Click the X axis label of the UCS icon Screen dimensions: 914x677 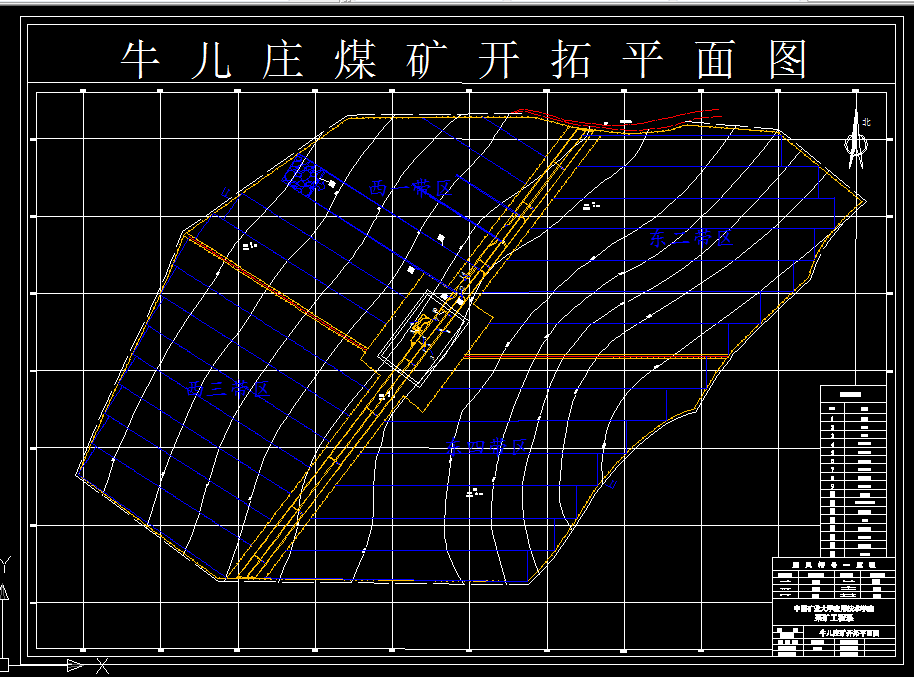pyautogui.click(x=102, y=665)
